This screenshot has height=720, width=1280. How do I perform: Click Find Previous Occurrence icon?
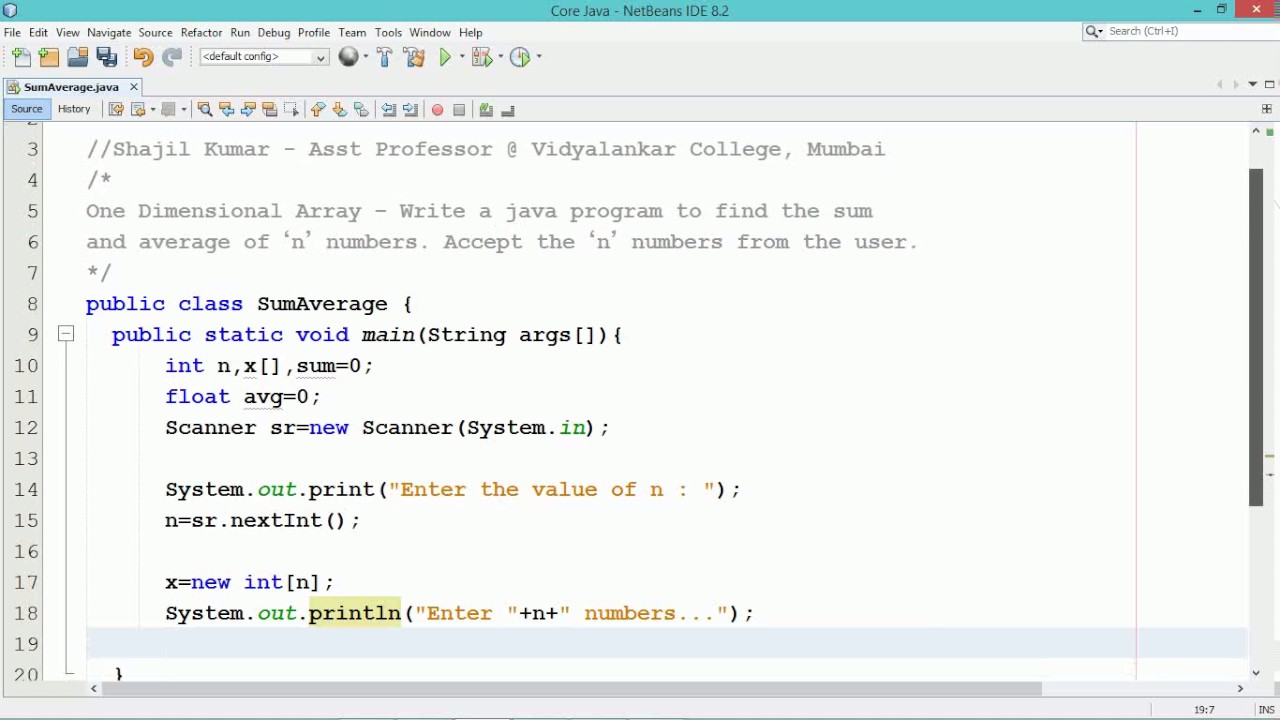coord(226,110)
